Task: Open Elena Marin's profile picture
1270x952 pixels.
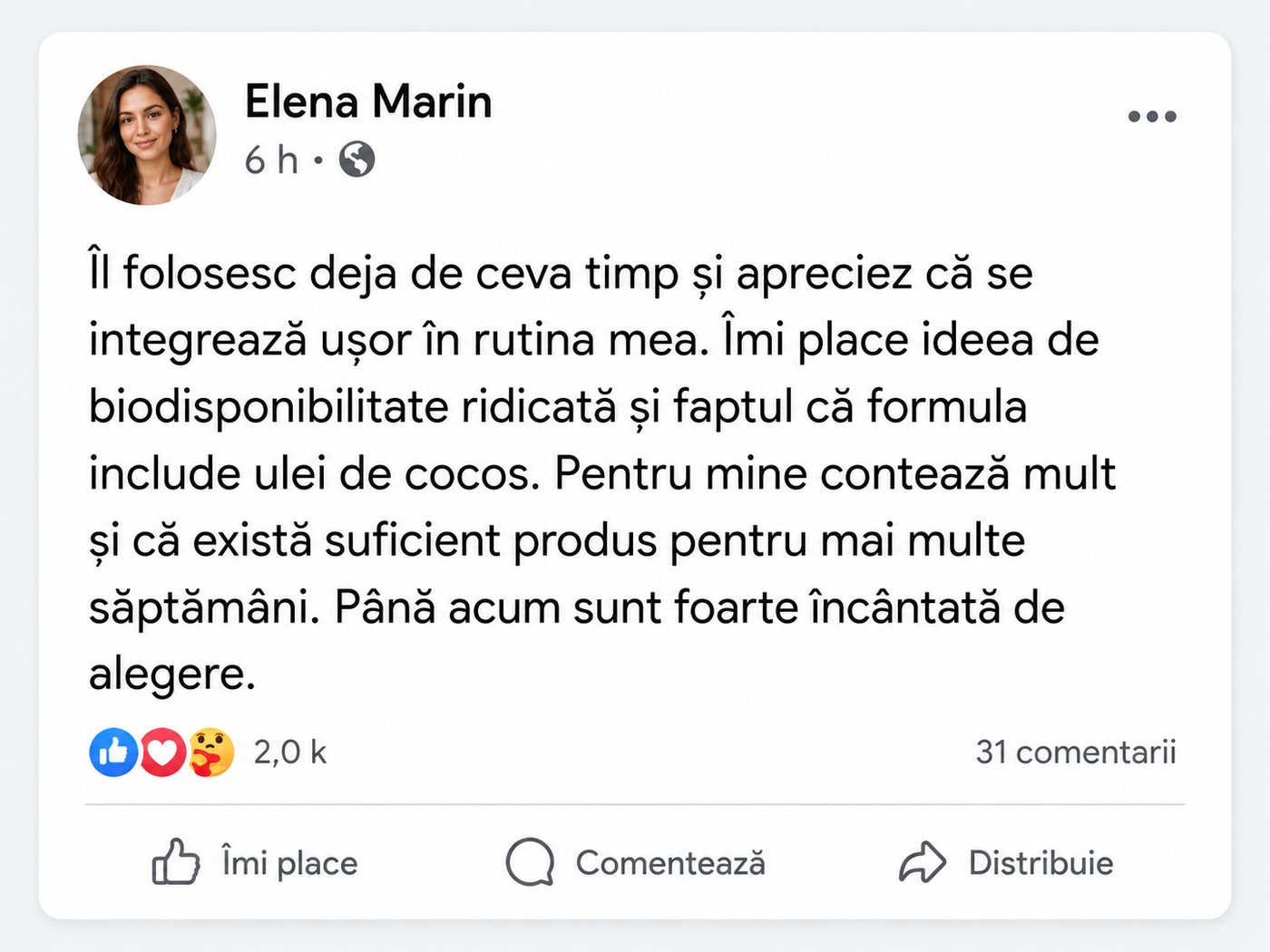Action: [147, 134]
